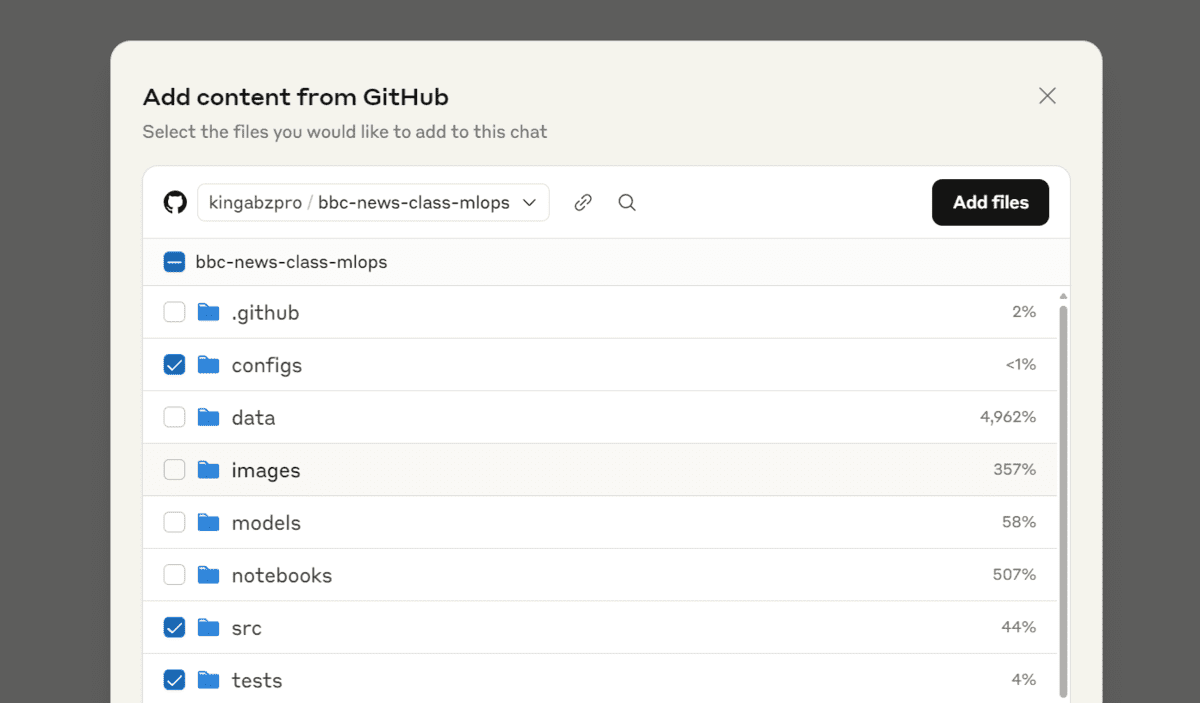Open the kingabzpro repository dropdown
This screenshot has width=1200, height=703.
tap(373, 203)
